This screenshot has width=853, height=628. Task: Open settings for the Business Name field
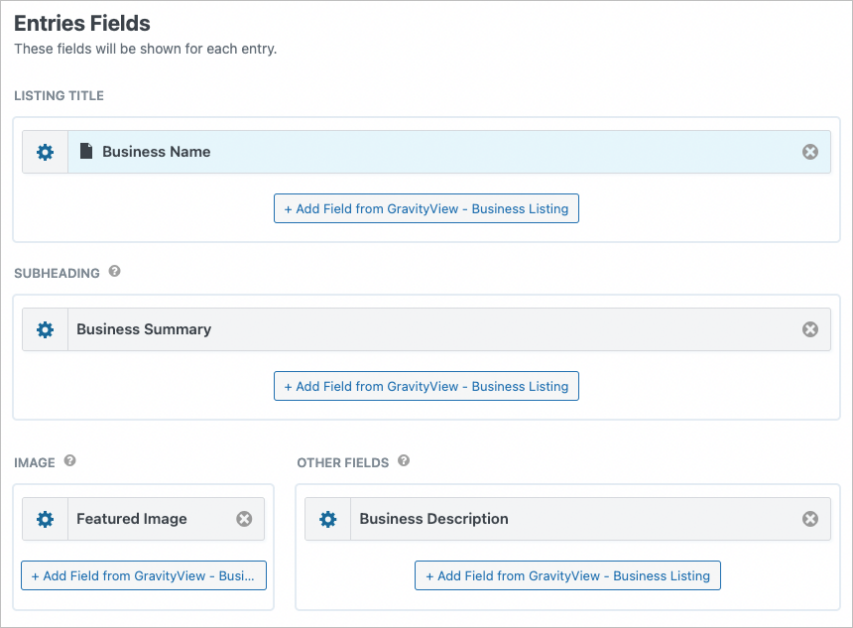point(44,152)
